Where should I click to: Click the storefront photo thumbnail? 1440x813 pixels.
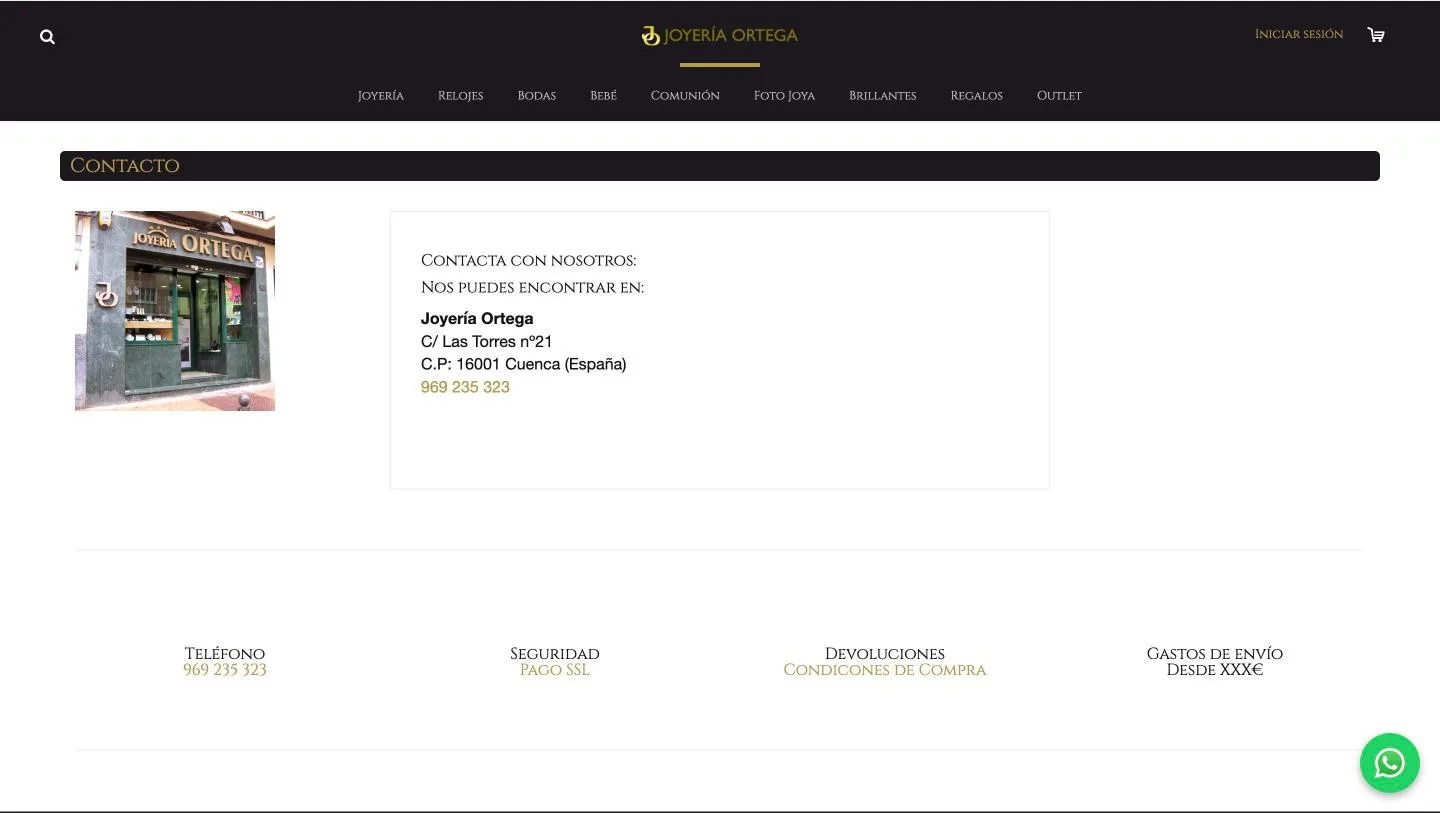175,311
